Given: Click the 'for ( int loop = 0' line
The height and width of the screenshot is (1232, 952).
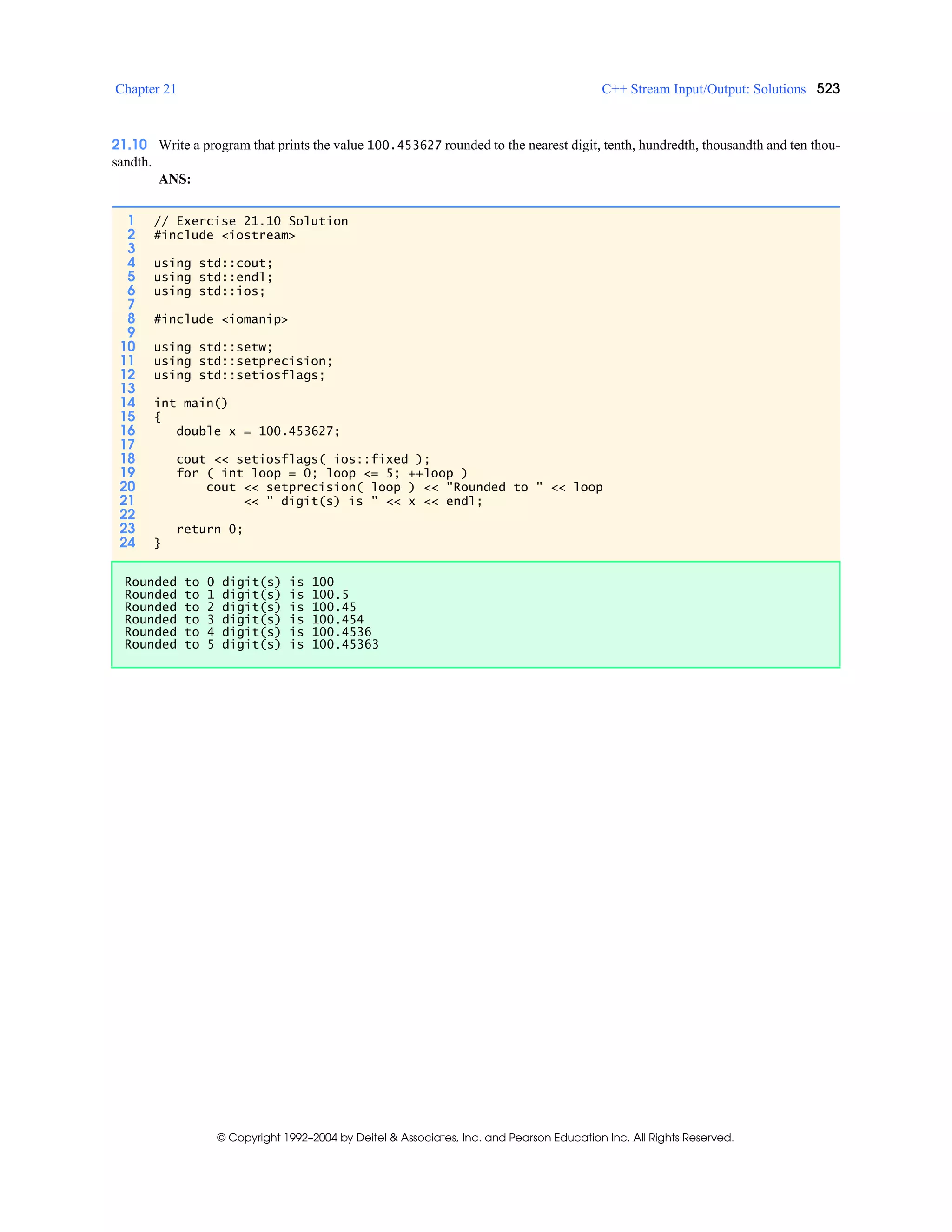Looking at the screenshot, I should tap(322, 473).
